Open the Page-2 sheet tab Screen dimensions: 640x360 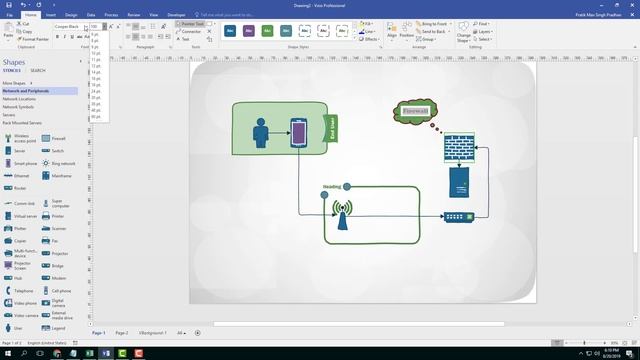click(122, 333)
